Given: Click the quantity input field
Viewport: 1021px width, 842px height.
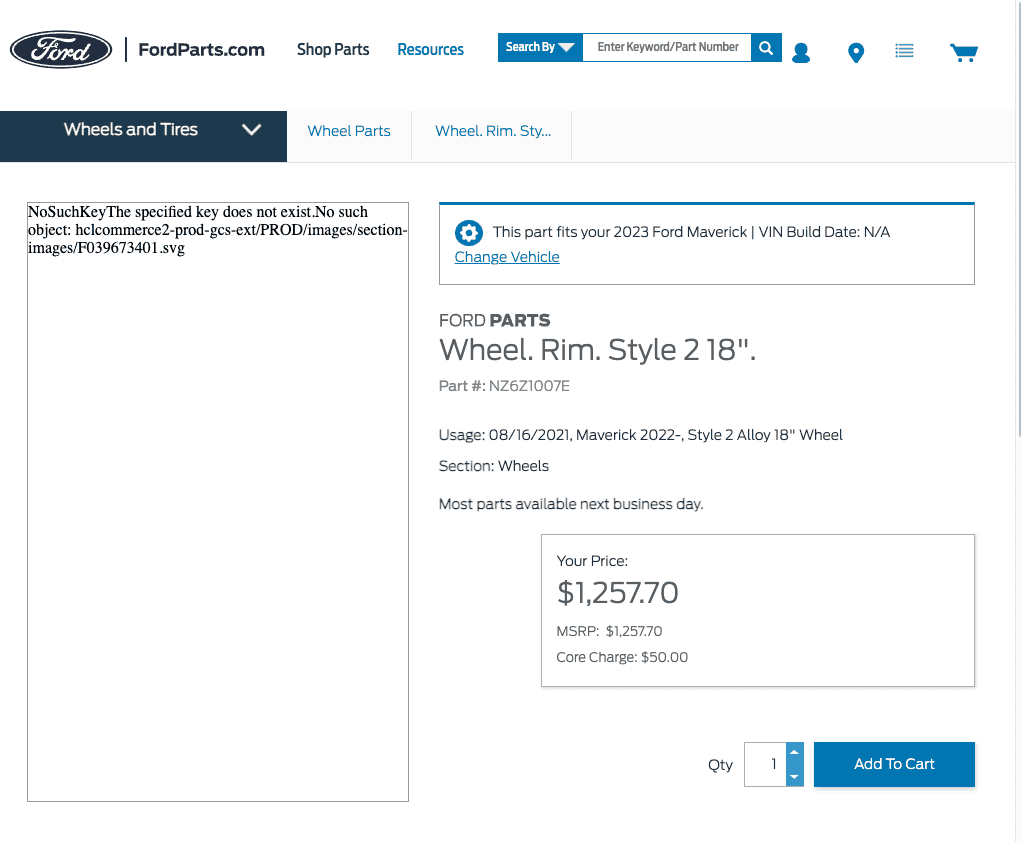Looking at the screenshot, I should click(x=765, y=764).
